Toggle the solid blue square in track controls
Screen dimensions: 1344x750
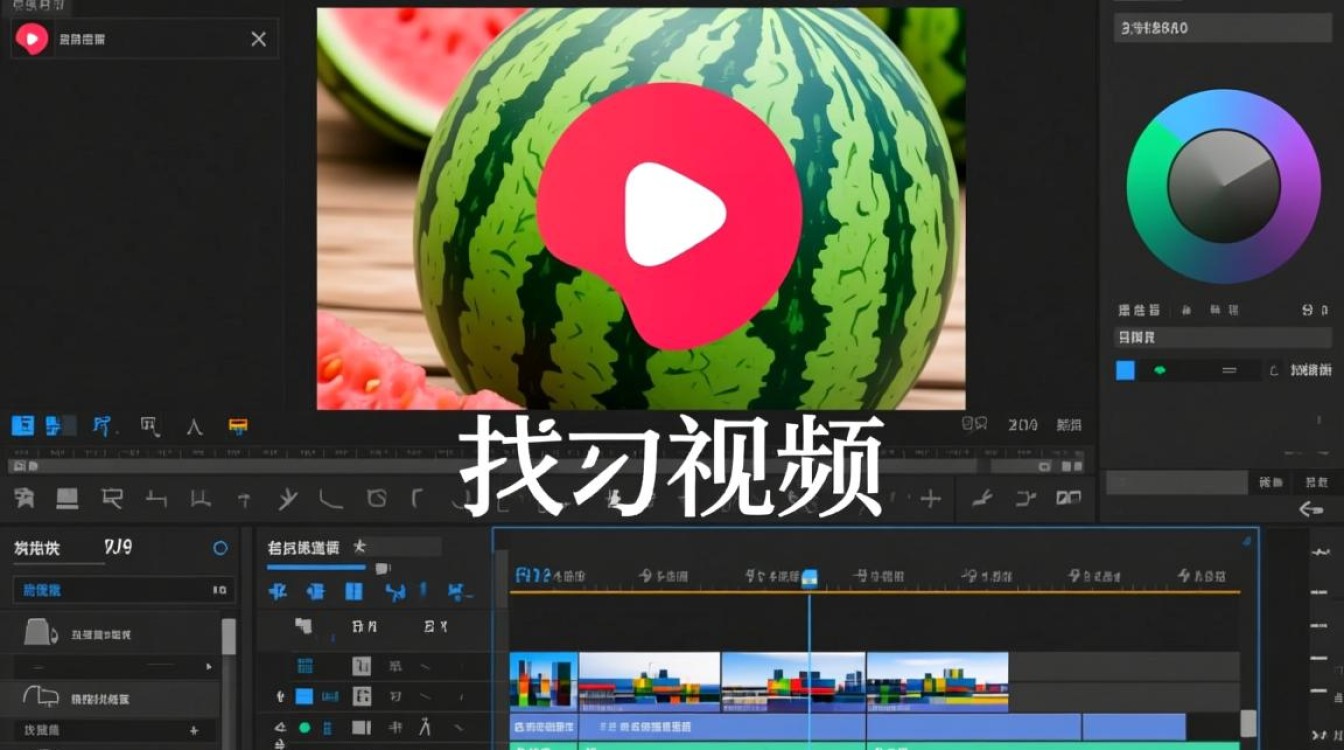304,696
